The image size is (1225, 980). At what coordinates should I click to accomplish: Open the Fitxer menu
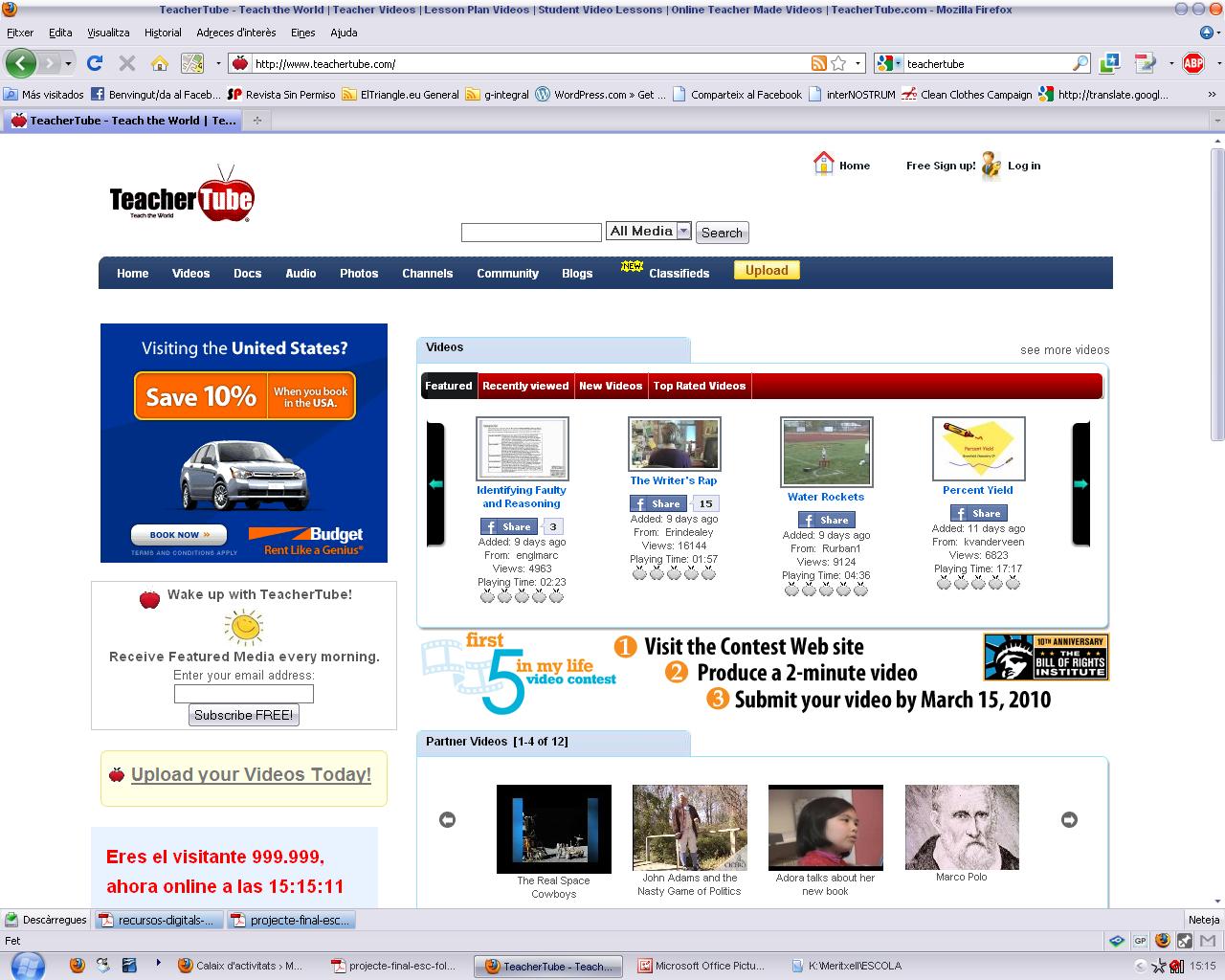click(20, 33)
